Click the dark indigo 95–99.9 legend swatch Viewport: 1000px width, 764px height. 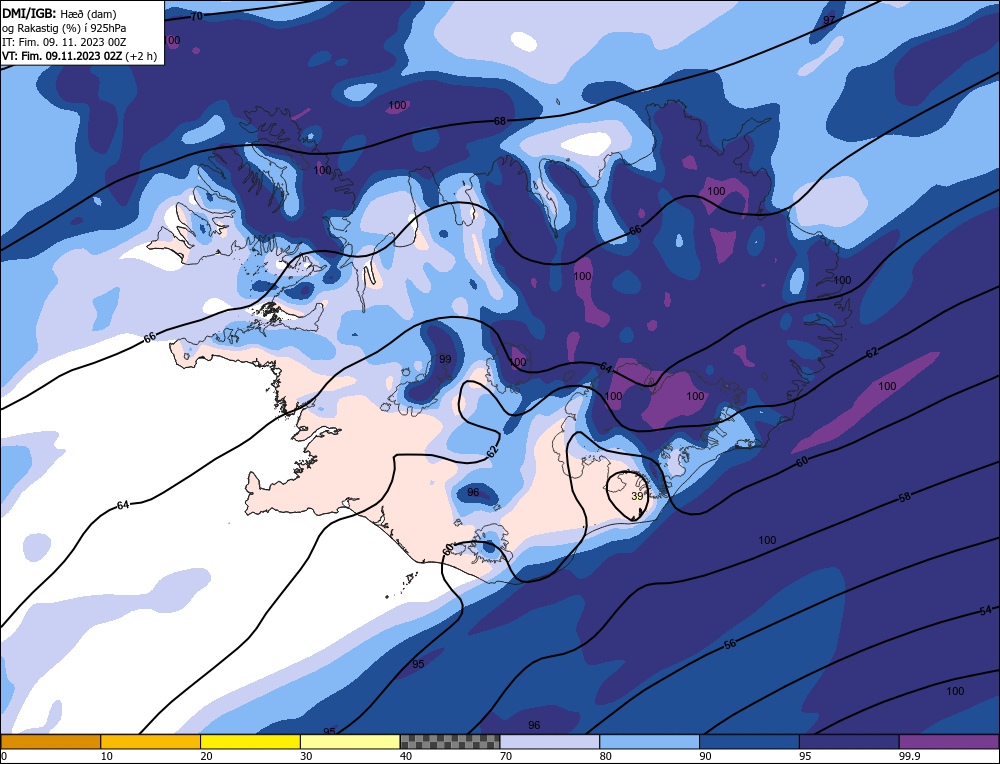coord(849,742)
